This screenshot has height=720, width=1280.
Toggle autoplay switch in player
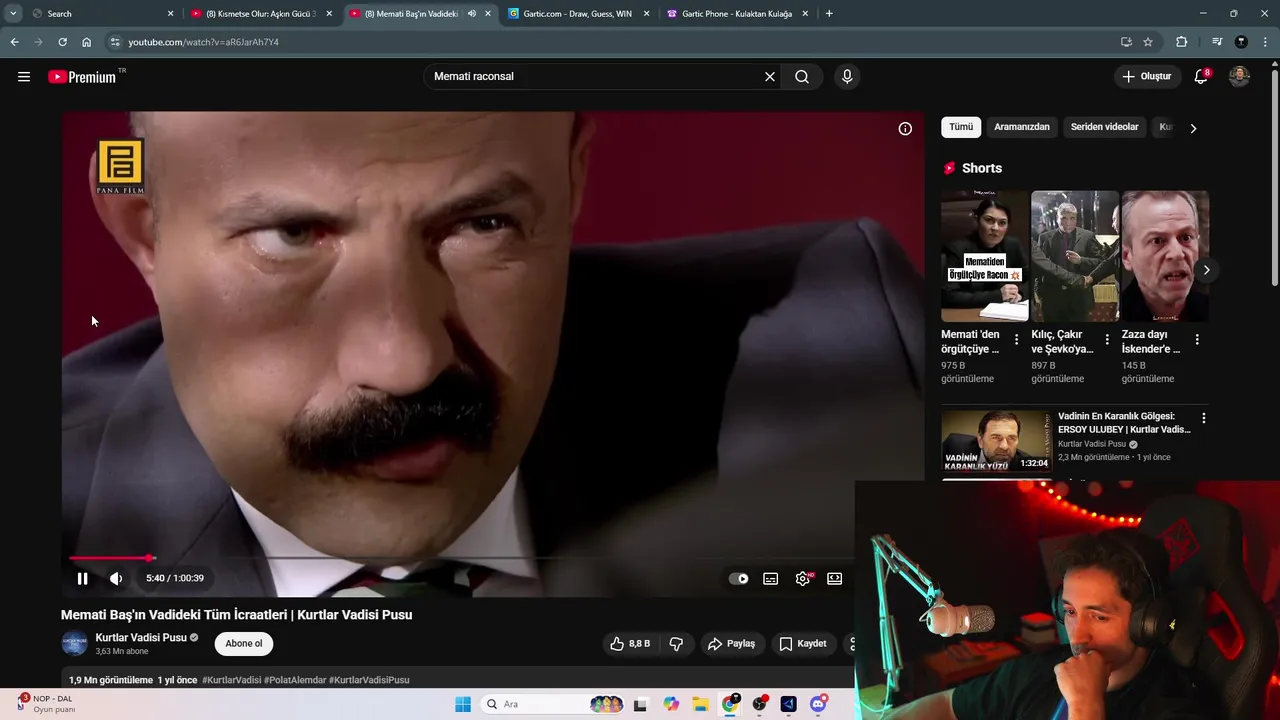pos(739,578)
